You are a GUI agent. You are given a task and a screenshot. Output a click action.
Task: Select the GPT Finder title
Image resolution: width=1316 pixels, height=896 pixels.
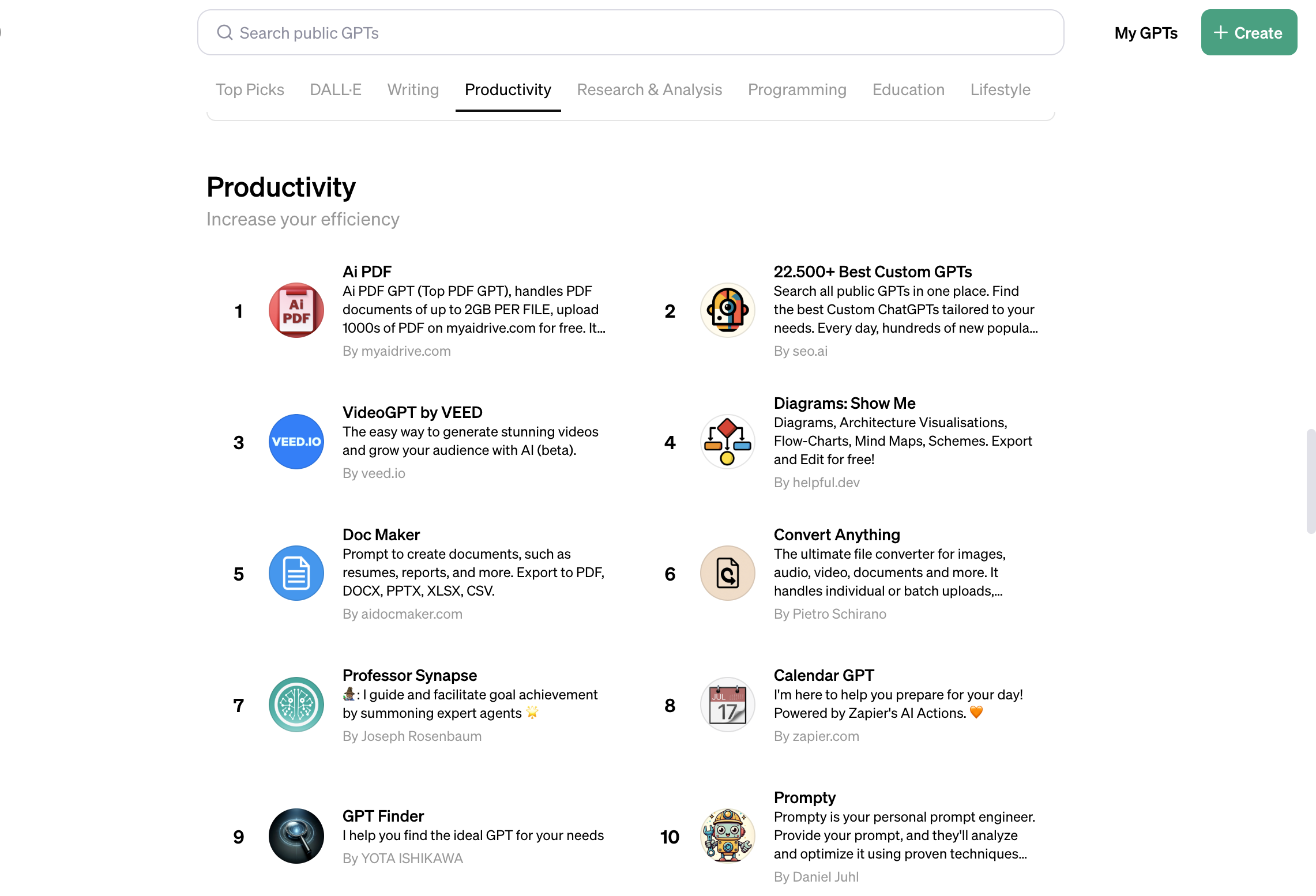(x=383, y=816)
